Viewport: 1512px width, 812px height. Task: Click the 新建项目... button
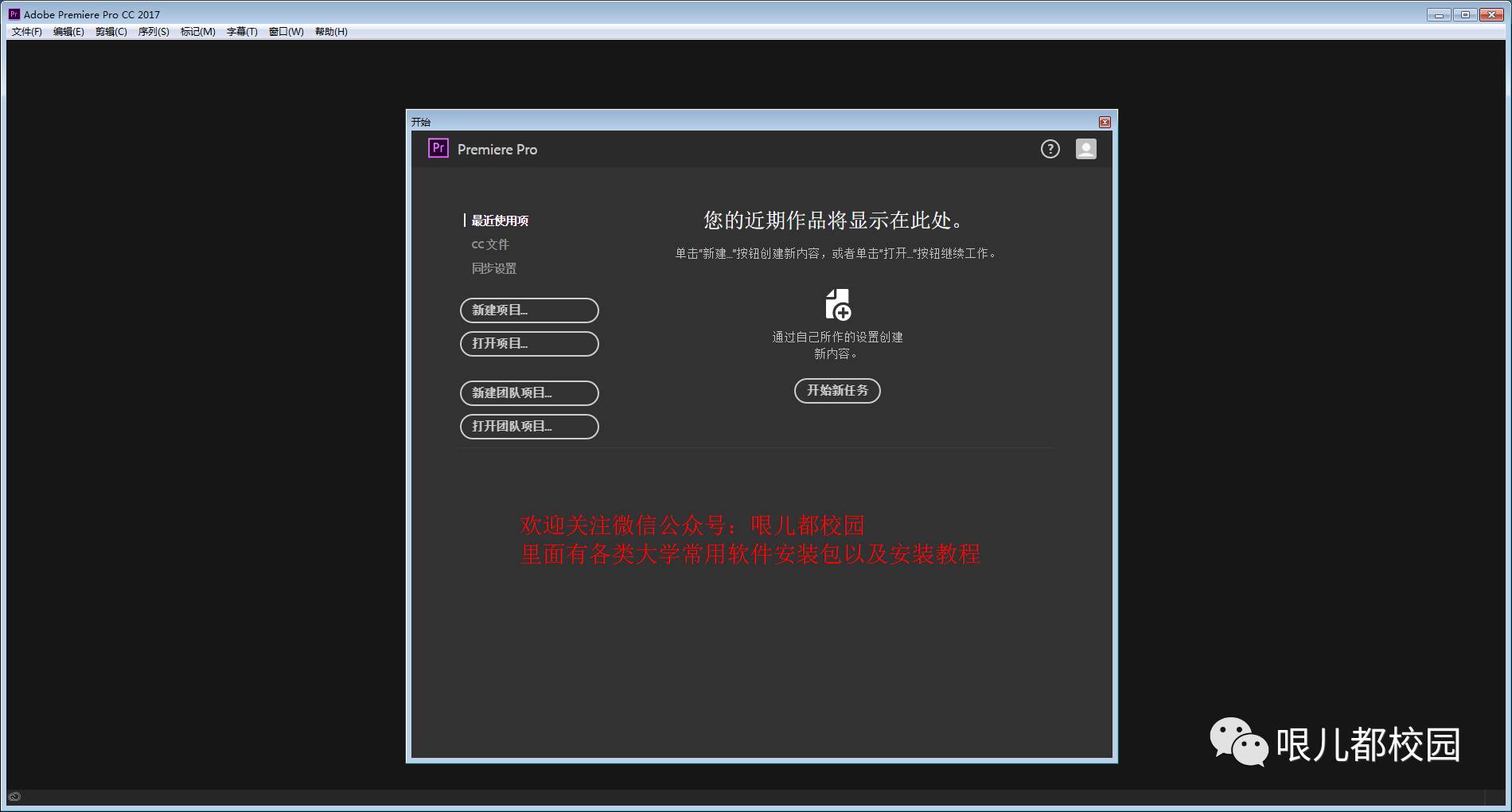tap(529, 310)
